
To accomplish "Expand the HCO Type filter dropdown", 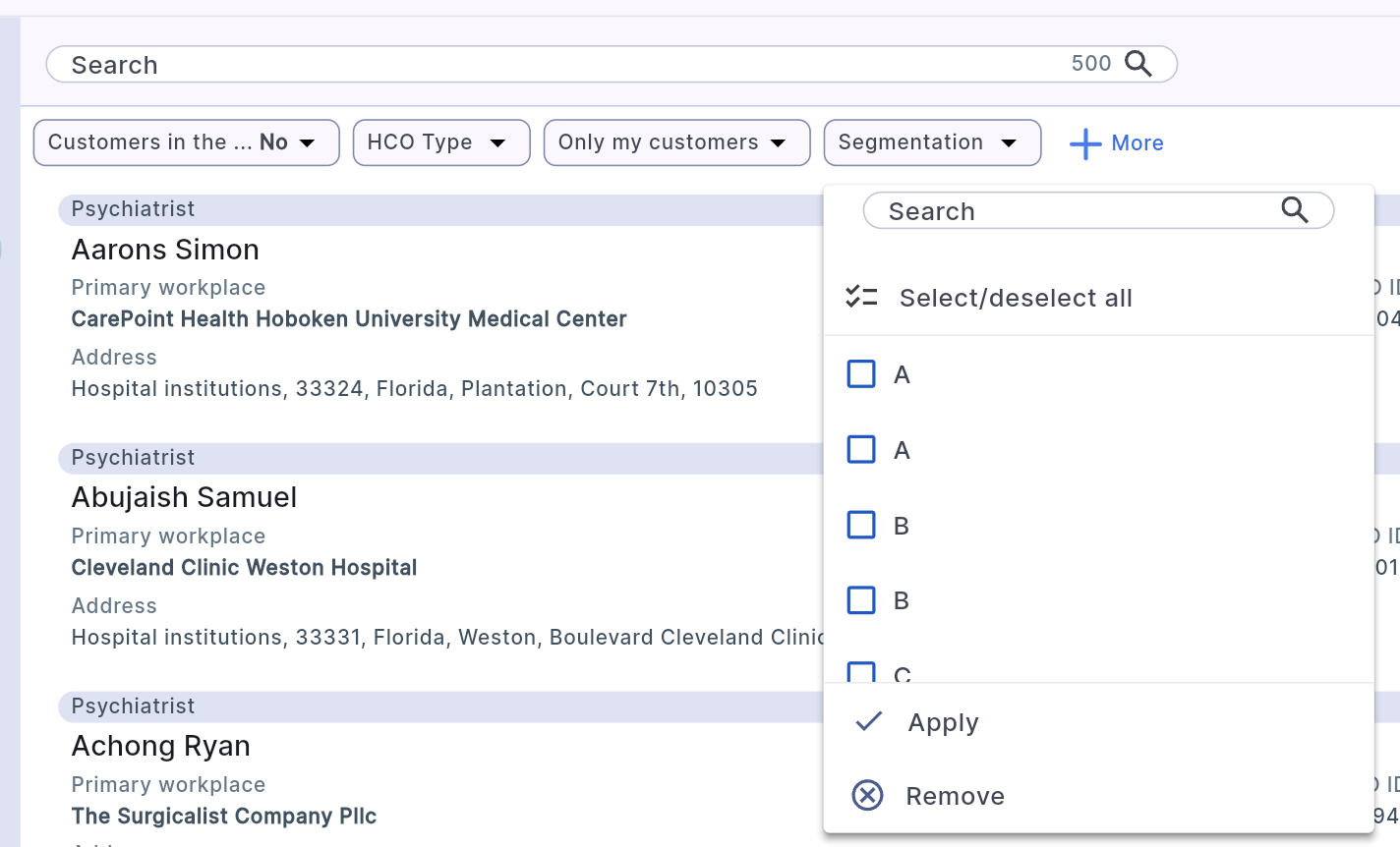I will tap(441, 142).
